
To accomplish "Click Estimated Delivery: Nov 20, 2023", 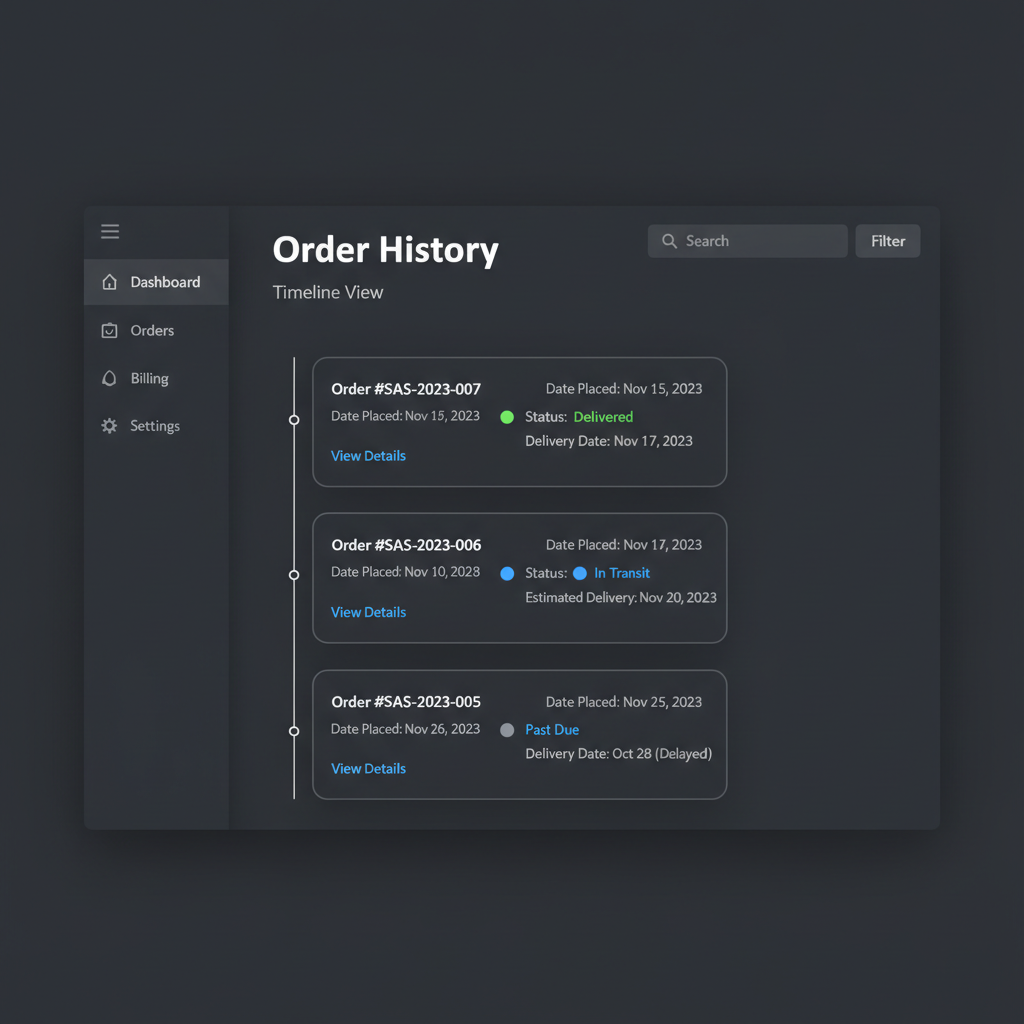I will (x=620, y=598).
